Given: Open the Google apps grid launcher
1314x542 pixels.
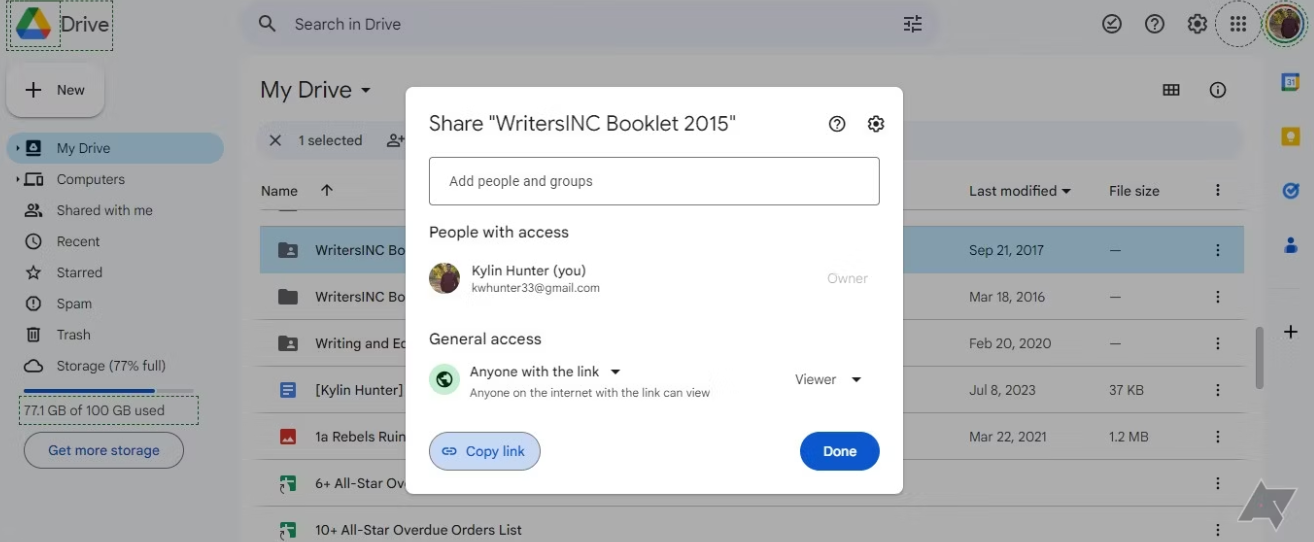Looking at the screenshot, I should pyautogui.click(x=1238, y=24).
